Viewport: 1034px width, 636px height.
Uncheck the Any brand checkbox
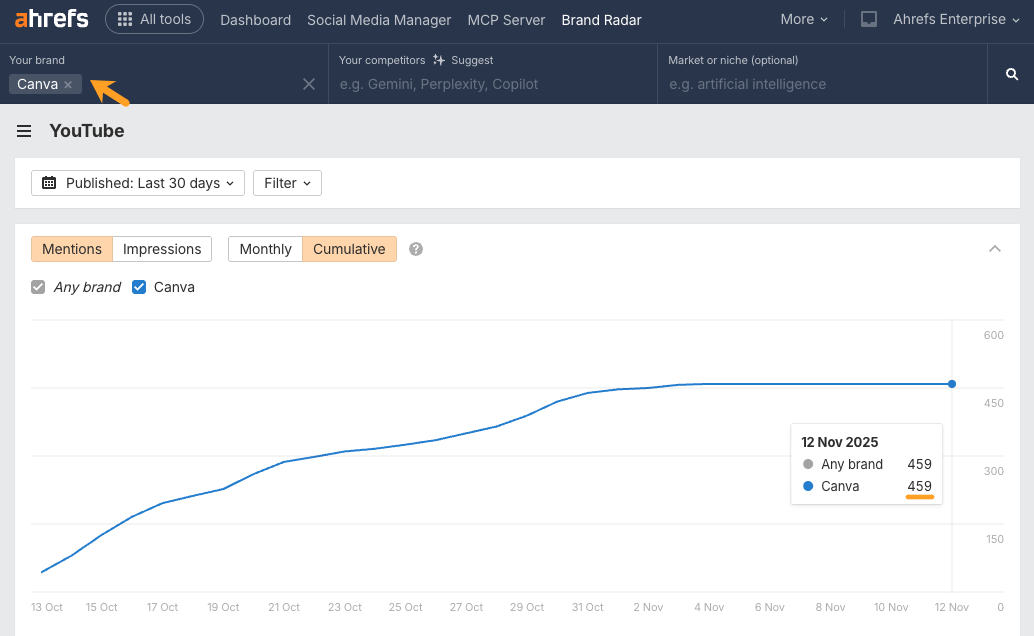click(x=37, y=286)
